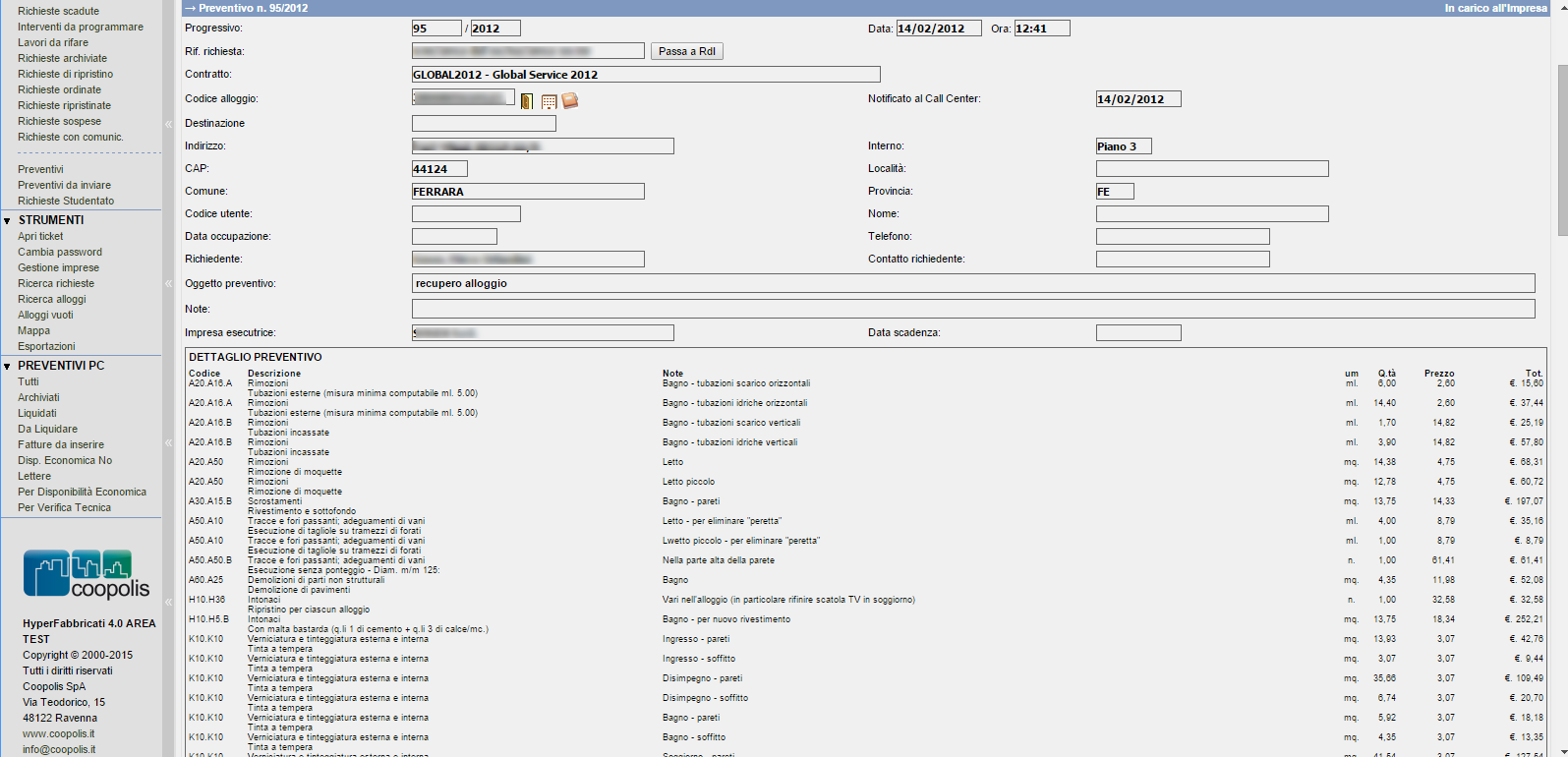Open Fatture da inserire
This screenshot has height=757, width=1568.
61,444
